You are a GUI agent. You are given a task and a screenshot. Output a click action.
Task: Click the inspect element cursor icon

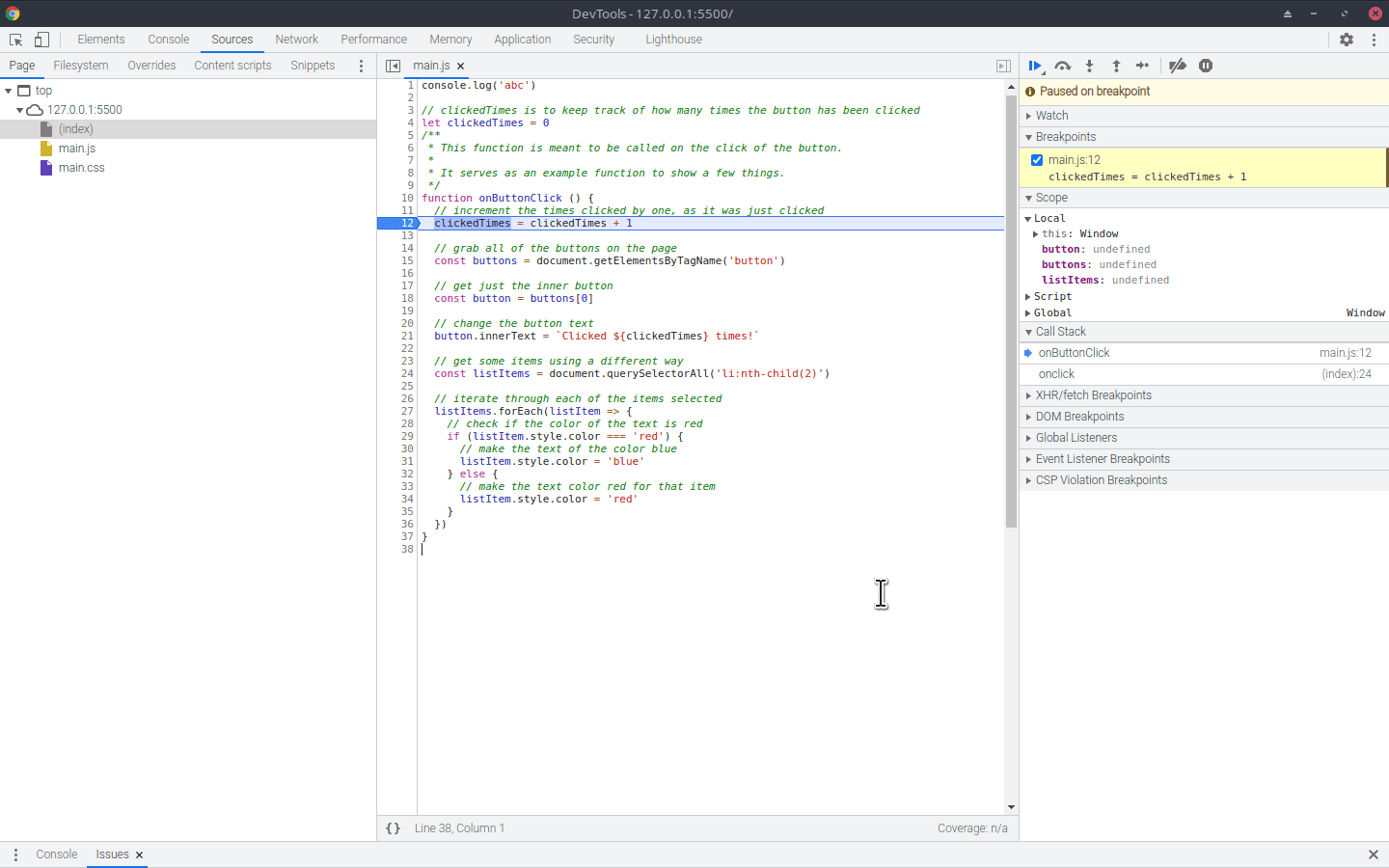point(15,39)
